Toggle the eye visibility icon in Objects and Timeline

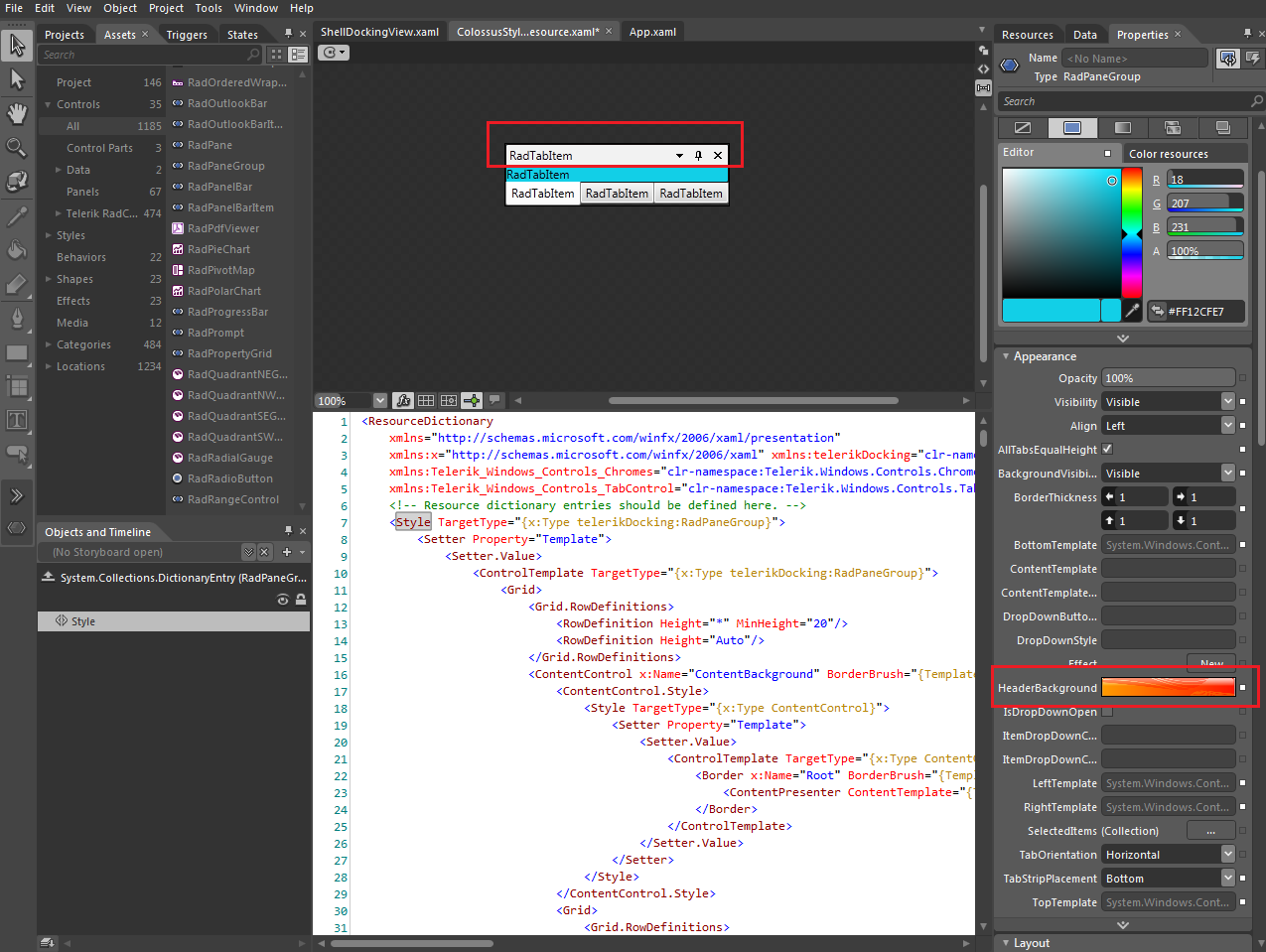tap(283, 600)
